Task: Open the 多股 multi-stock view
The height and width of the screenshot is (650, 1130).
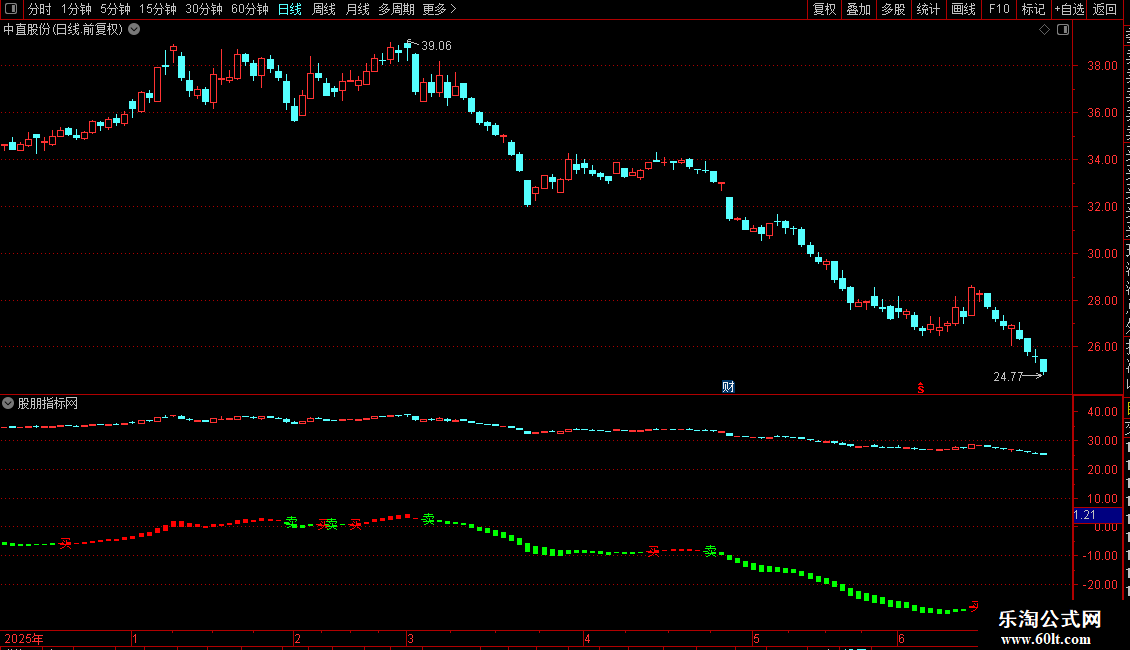Action: tap(893, 9)
